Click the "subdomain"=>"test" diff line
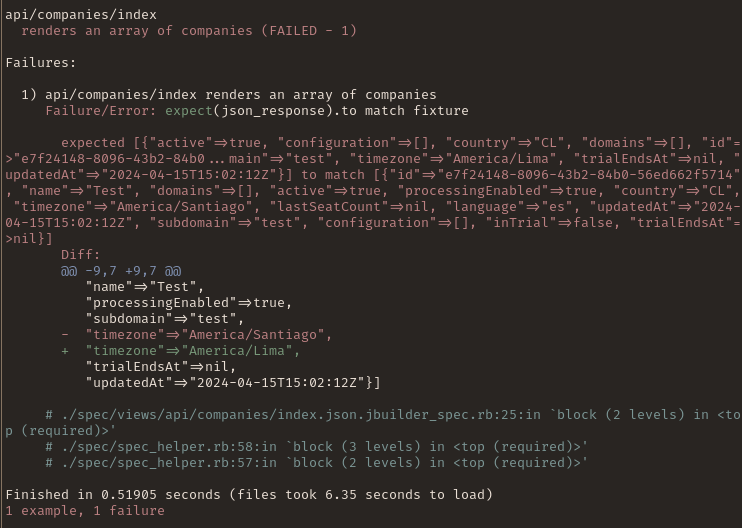 tap(165, 319)
